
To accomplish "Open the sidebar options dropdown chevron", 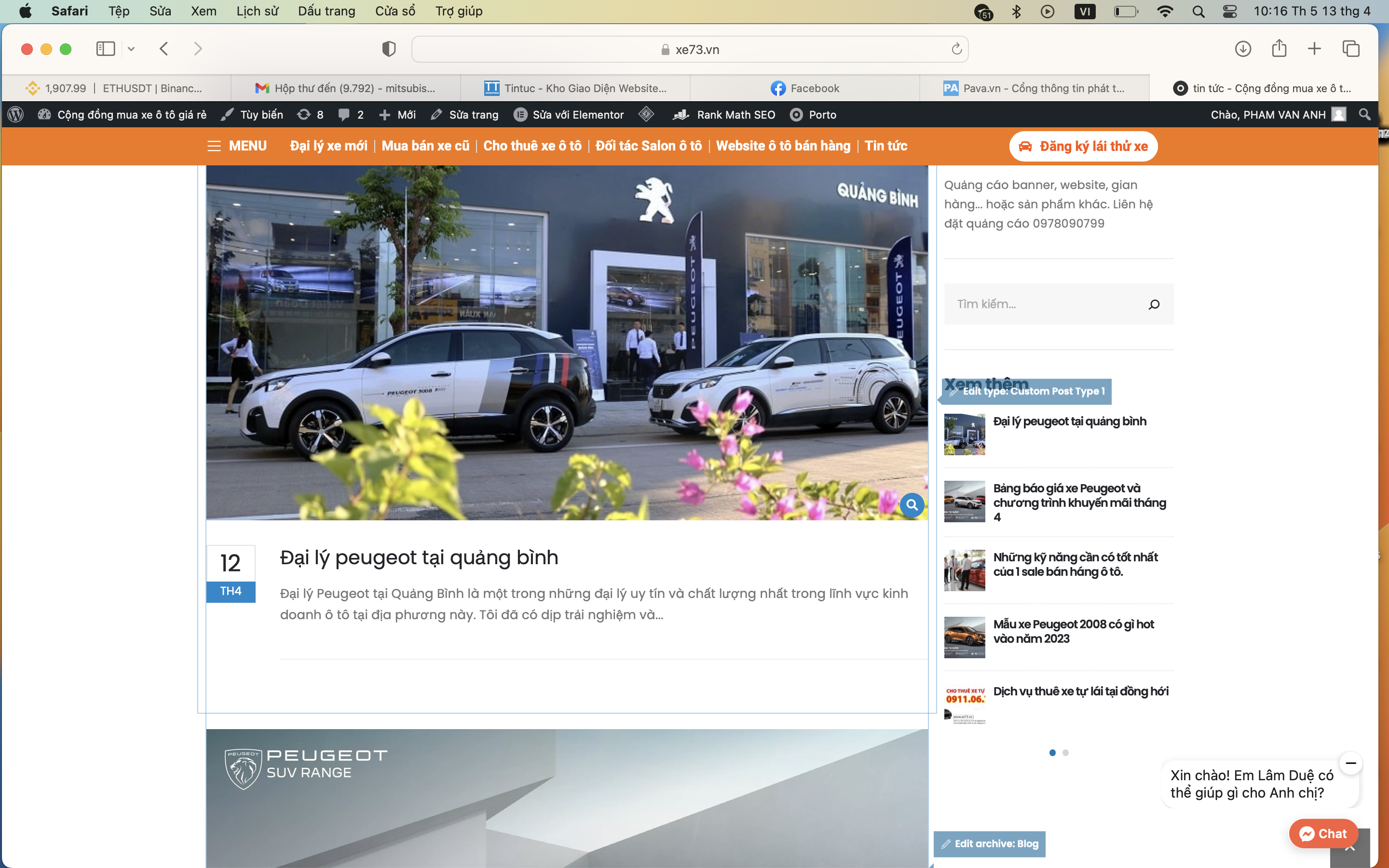I will point(131,49).
